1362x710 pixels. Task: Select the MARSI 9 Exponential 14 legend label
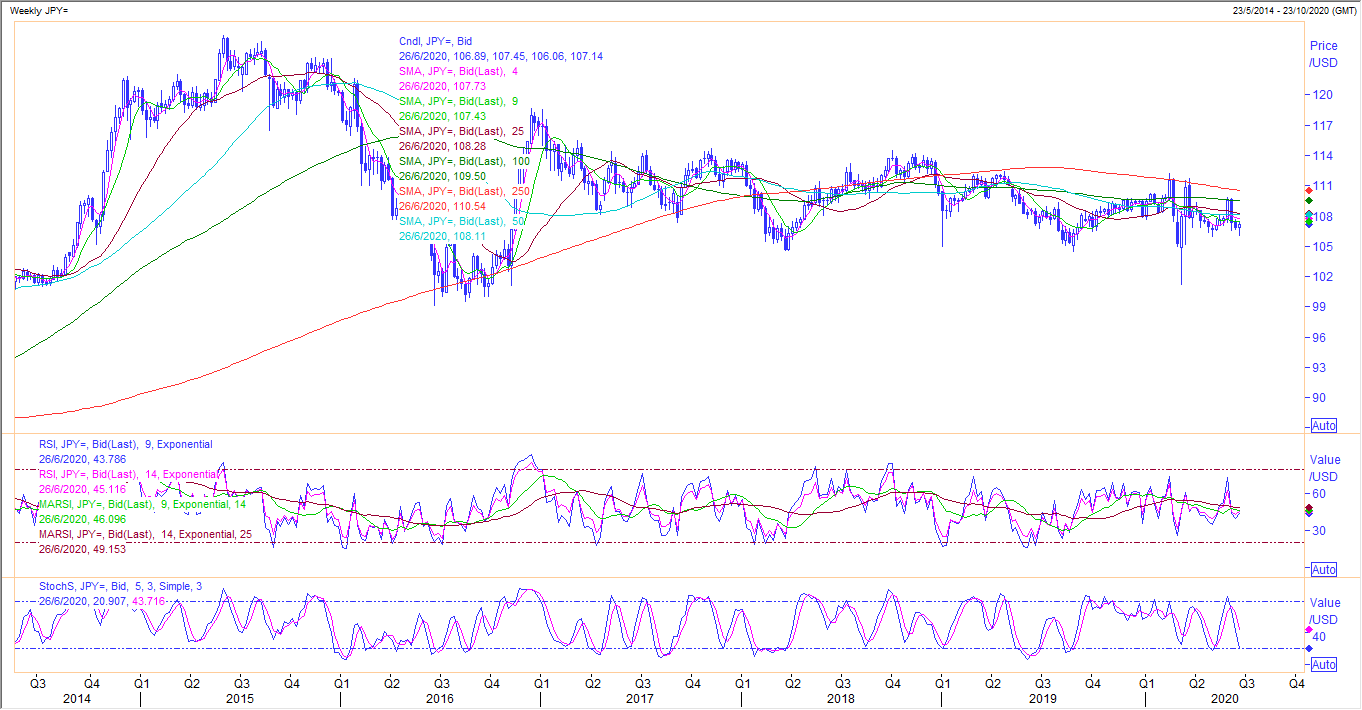144,504
